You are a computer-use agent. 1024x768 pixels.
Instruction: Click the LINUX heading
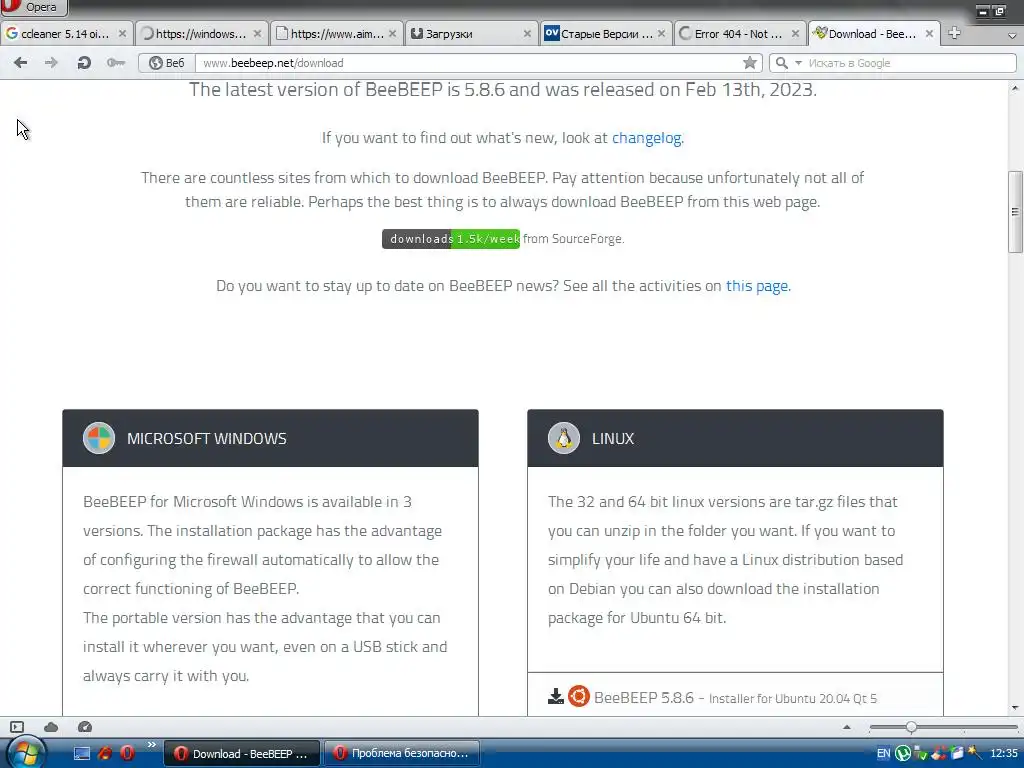(x=613, y=439)
